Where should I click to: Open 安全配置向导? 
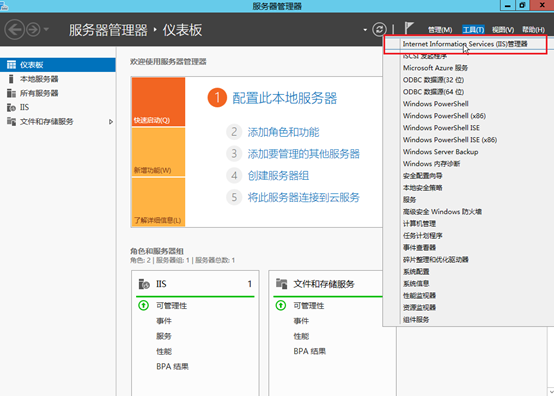coord(422,176)
